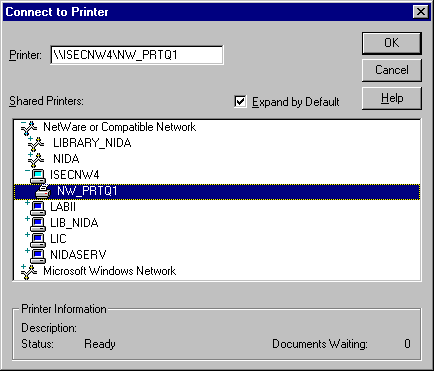Confirm with the OK button
434x371 pixels.
coord(392,43)
